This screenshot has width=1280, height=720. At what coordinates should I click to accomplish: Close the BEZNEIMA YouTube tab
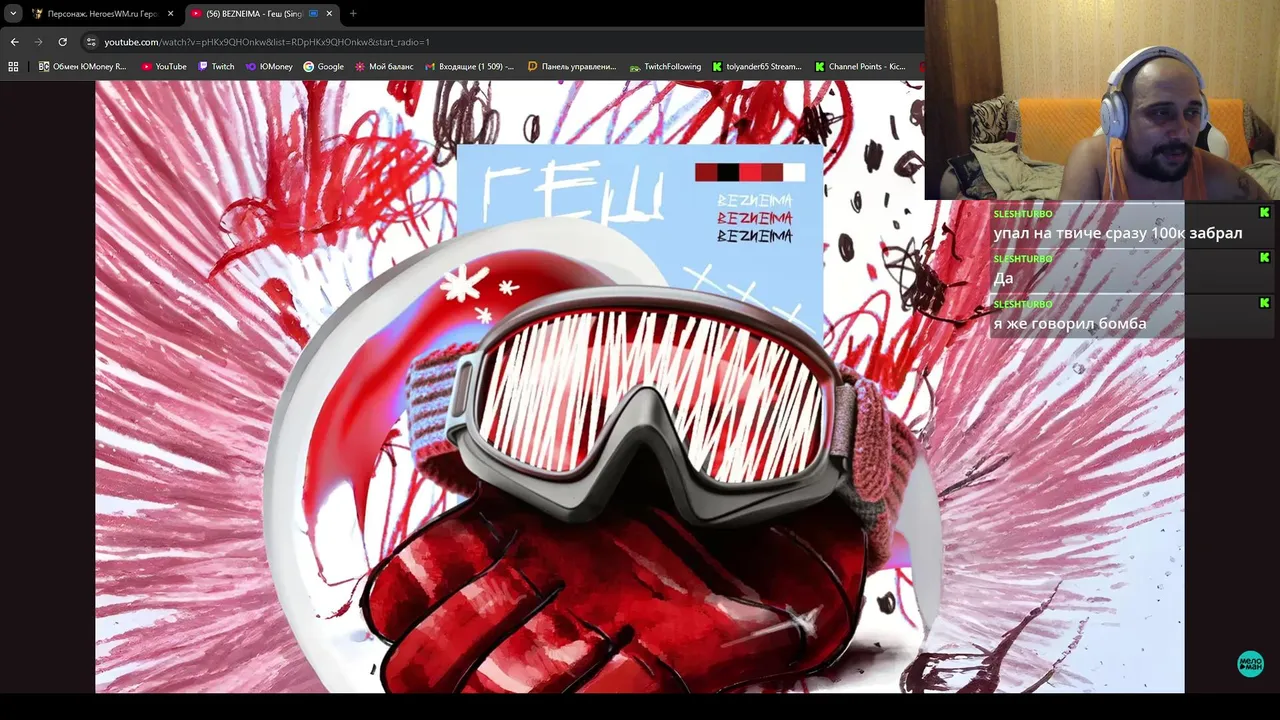tap(330, 14)
